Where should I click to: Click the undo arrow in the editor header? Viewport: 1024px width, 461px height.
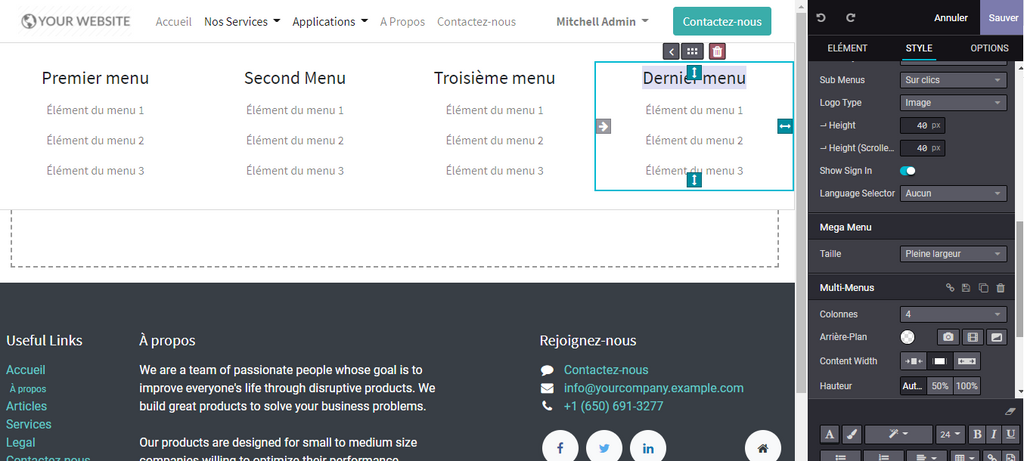click(x=822, y=18)
